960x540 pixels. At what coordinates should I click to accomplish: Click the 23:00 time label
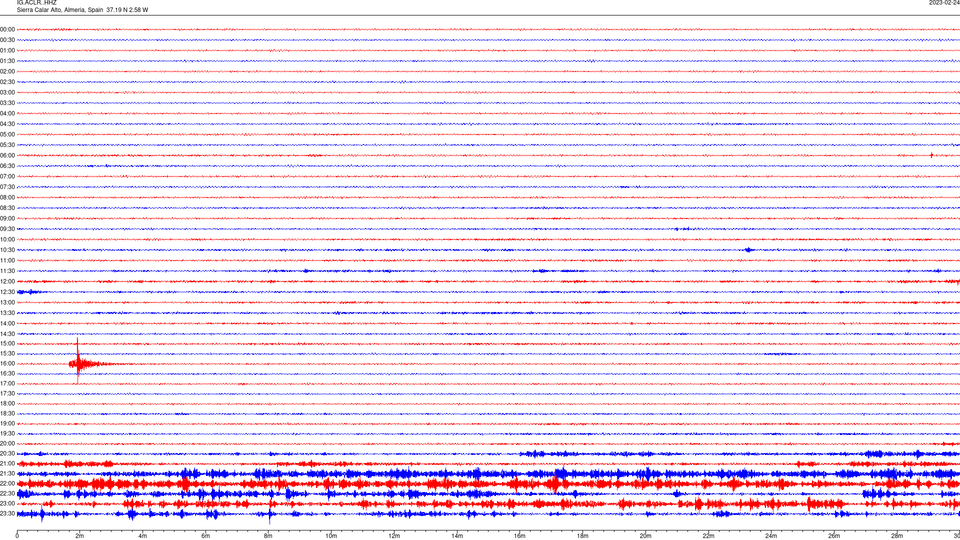click(7, 504)
